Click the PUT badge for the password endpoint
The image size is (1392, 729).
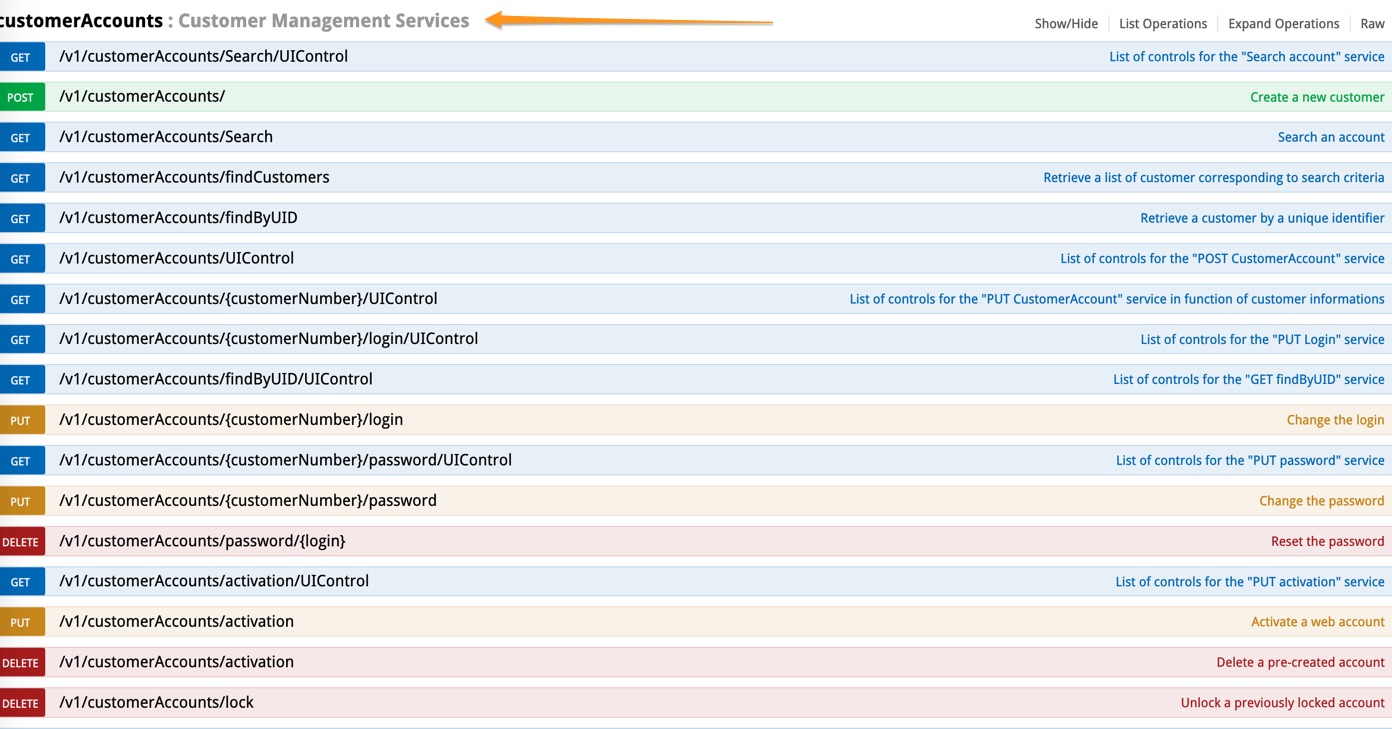(21, 501)
